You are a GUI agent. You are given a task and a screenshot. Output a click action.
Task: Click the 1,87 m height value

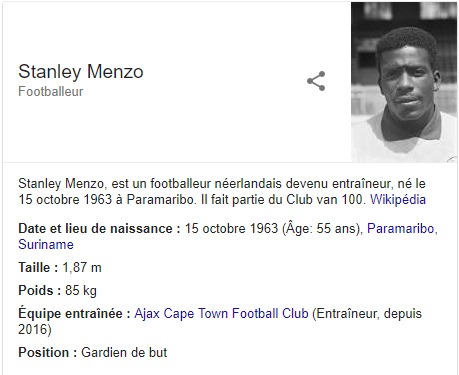pyautogui.click(x=82, y=267)
